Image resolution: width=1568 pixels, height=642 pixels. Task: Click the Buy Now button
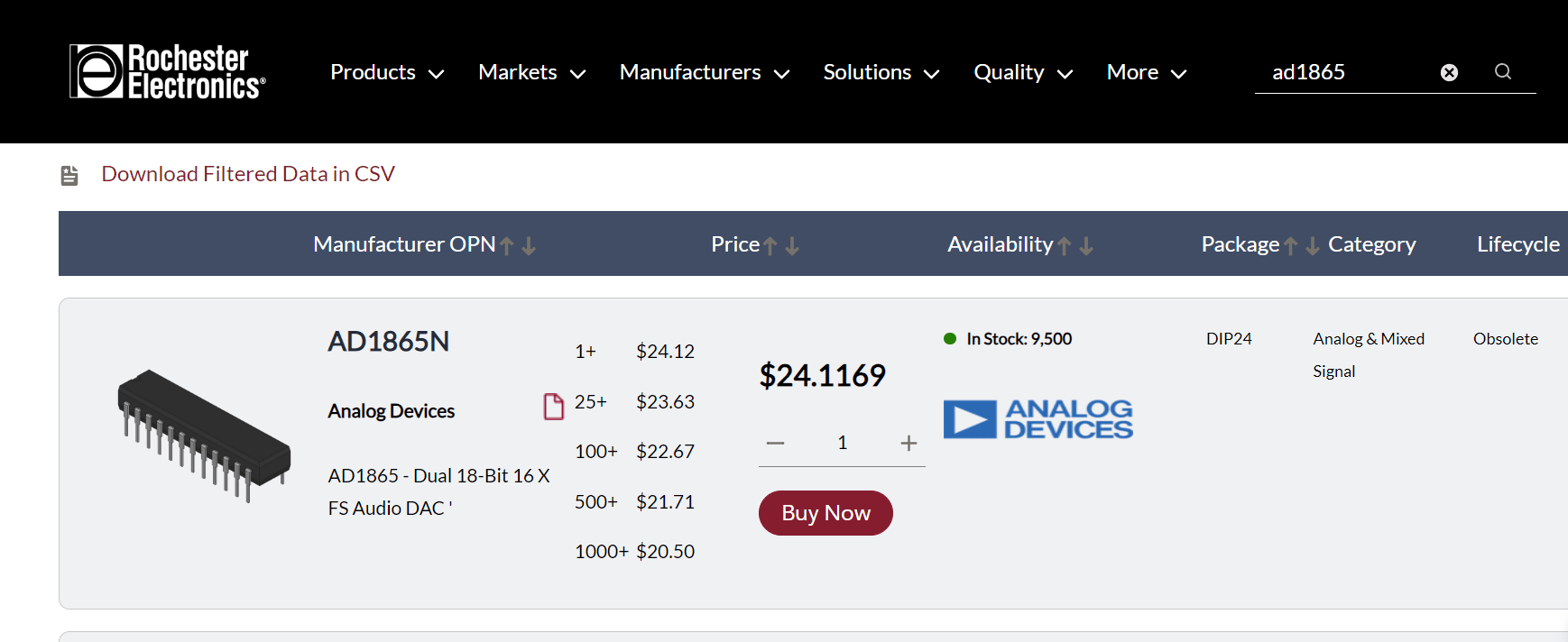826,513
